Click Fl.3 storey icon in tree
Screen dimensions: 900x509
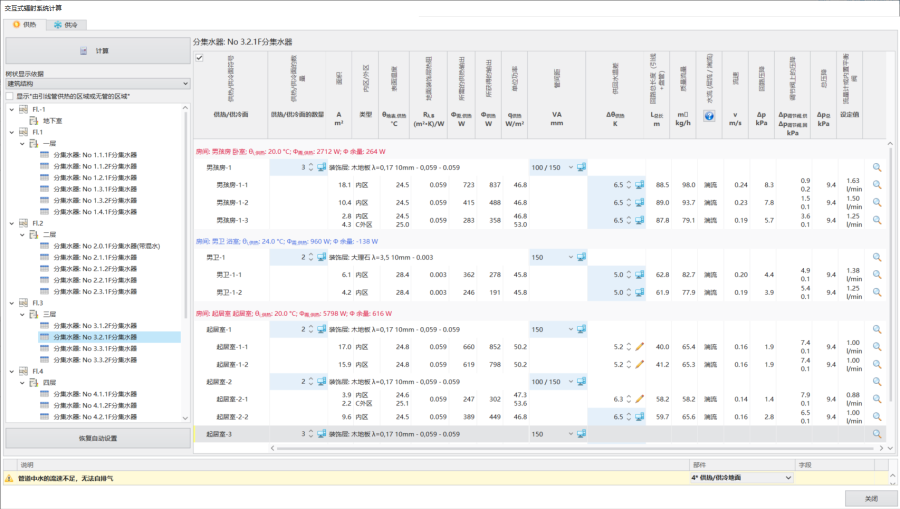[x=24, y=302]
